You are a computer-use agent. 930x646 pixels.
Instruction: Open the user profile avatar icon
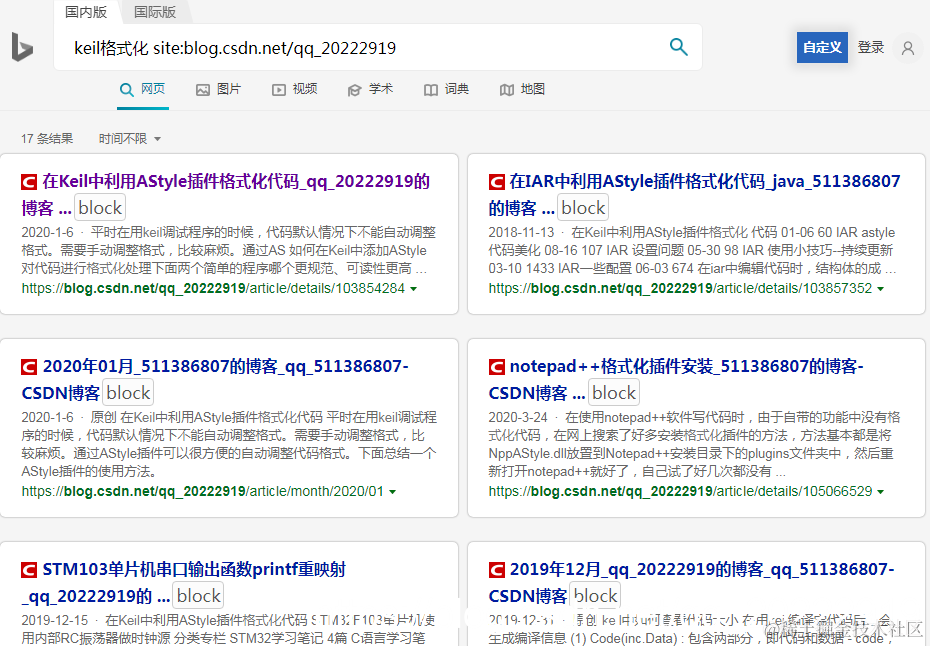click(x=907, y=47)
